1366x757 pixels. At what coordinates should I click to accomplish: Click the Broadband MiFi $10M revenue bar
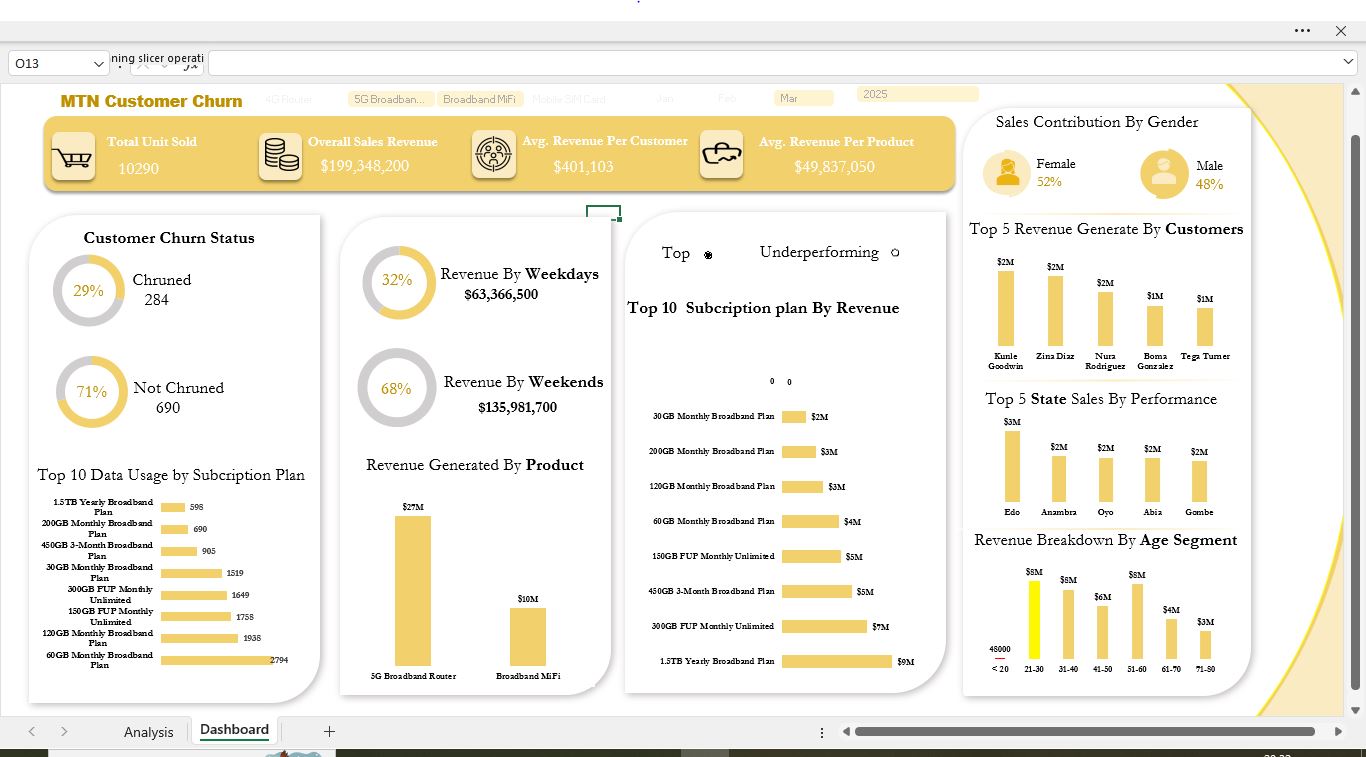point(528,637)
